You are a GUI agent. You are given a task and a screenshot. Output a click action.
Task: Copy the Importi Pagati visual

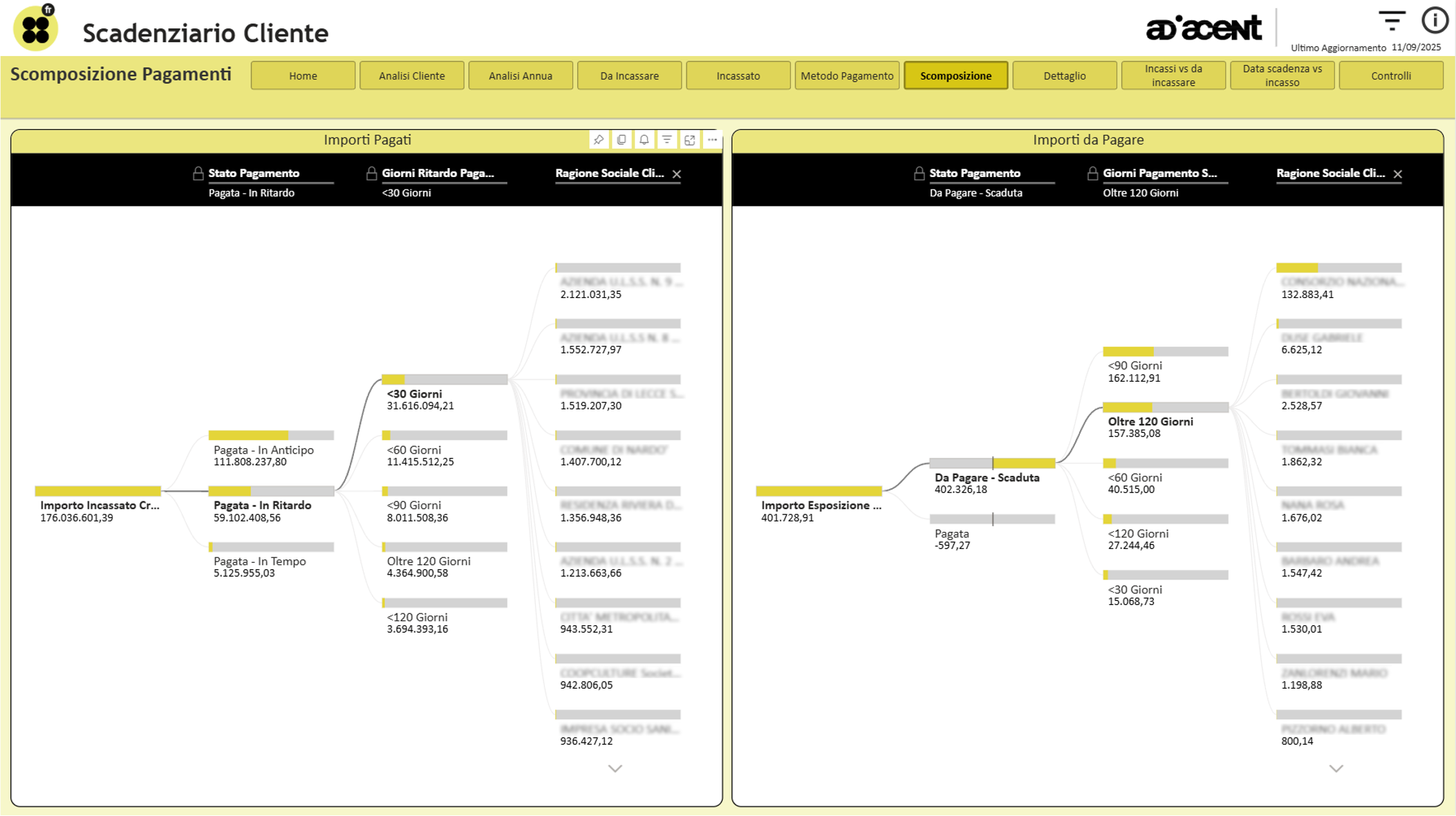[622, 140]
